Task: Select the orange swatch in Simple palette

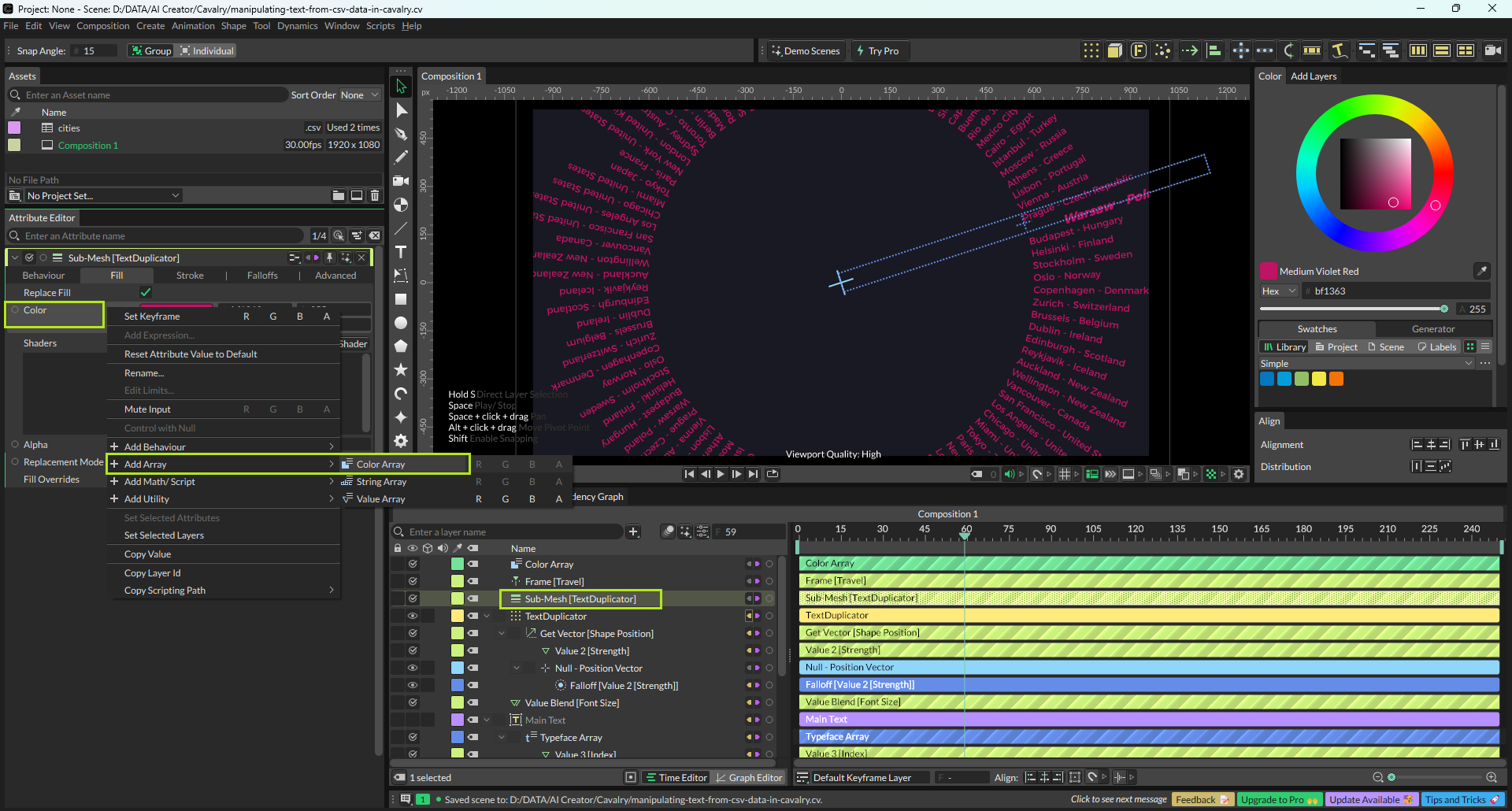Action: pyautogui.click(x=1336, y=379)
